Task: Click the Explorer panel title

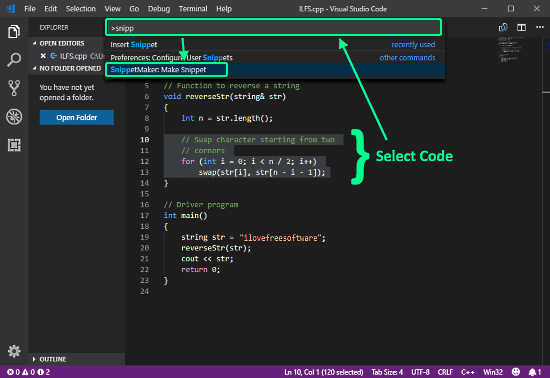Action: tap(54, 27)
